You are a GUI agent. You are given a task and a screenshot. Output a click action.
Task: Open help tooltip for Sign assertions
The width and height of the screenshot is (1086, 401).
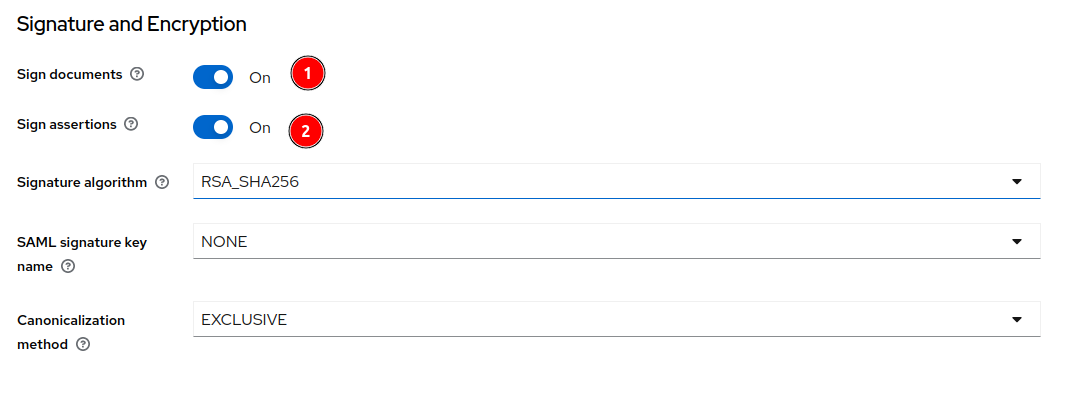[x=131, y=125]
